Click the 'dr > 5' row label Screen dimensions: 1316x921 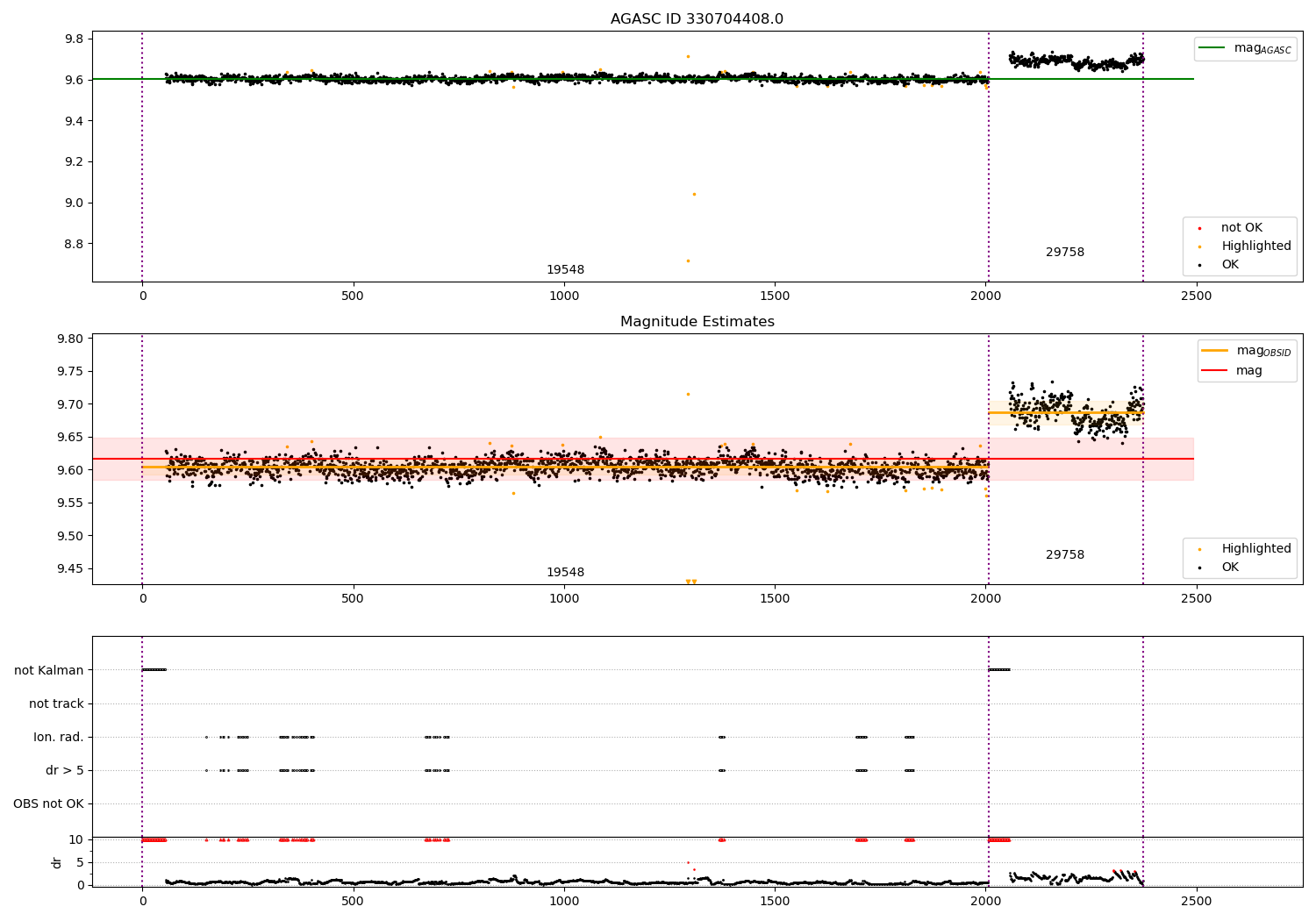pyautogui.click(x=65, y=770)
